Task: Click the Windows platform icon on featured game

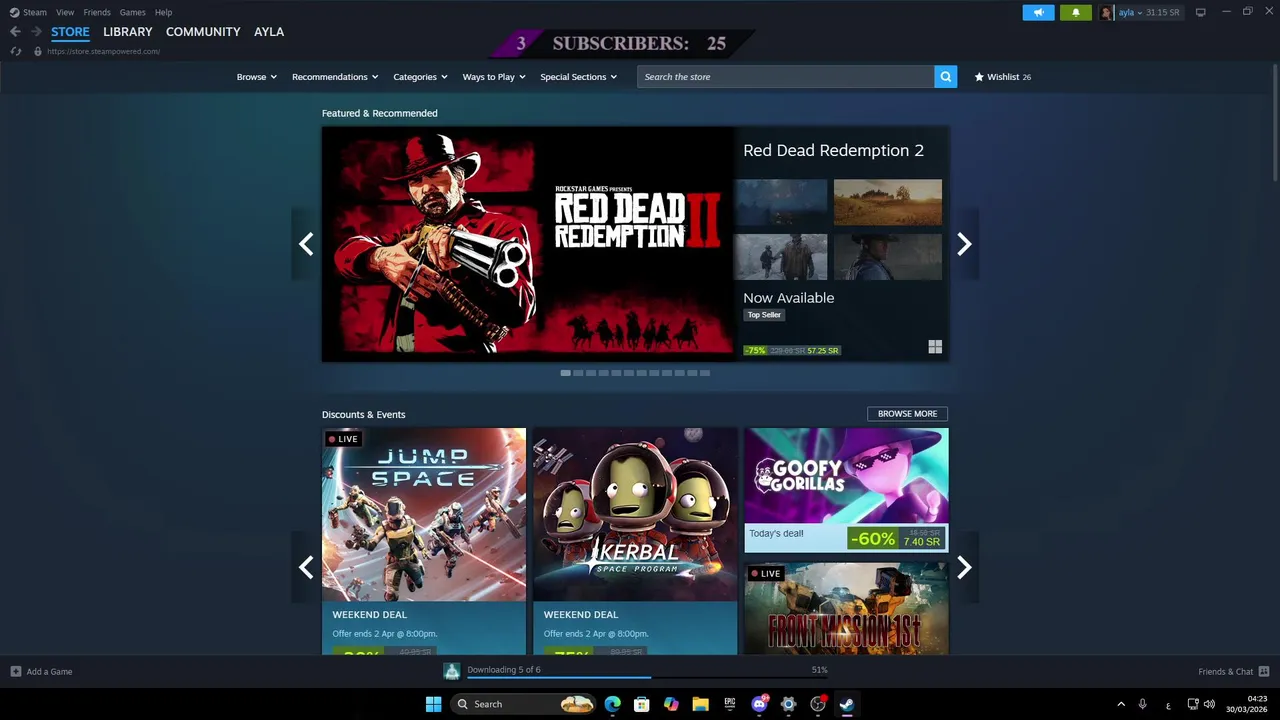Action: pos(935,347)
